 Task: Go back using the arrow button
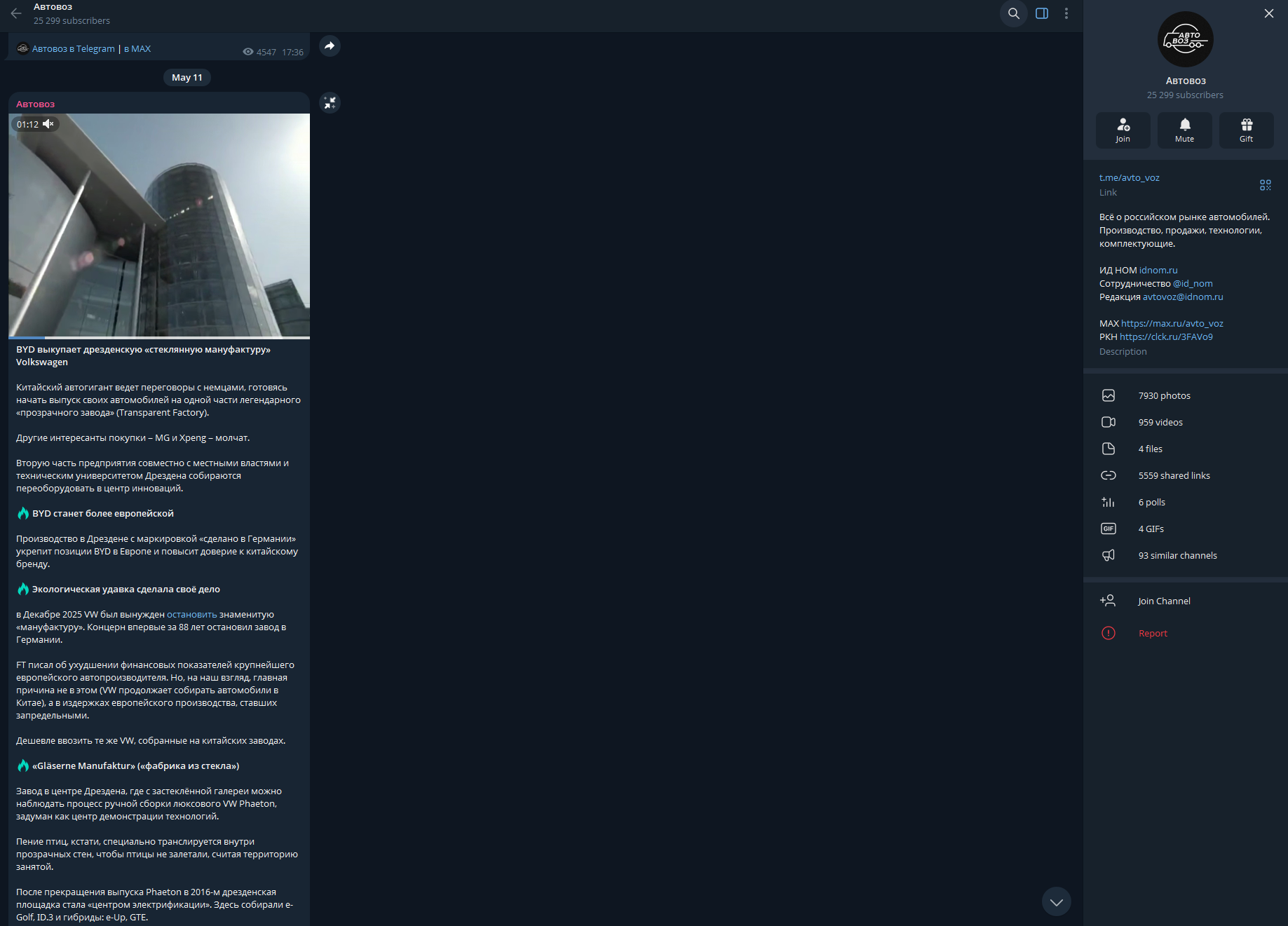pyautogui.click(x=16, y=13)
